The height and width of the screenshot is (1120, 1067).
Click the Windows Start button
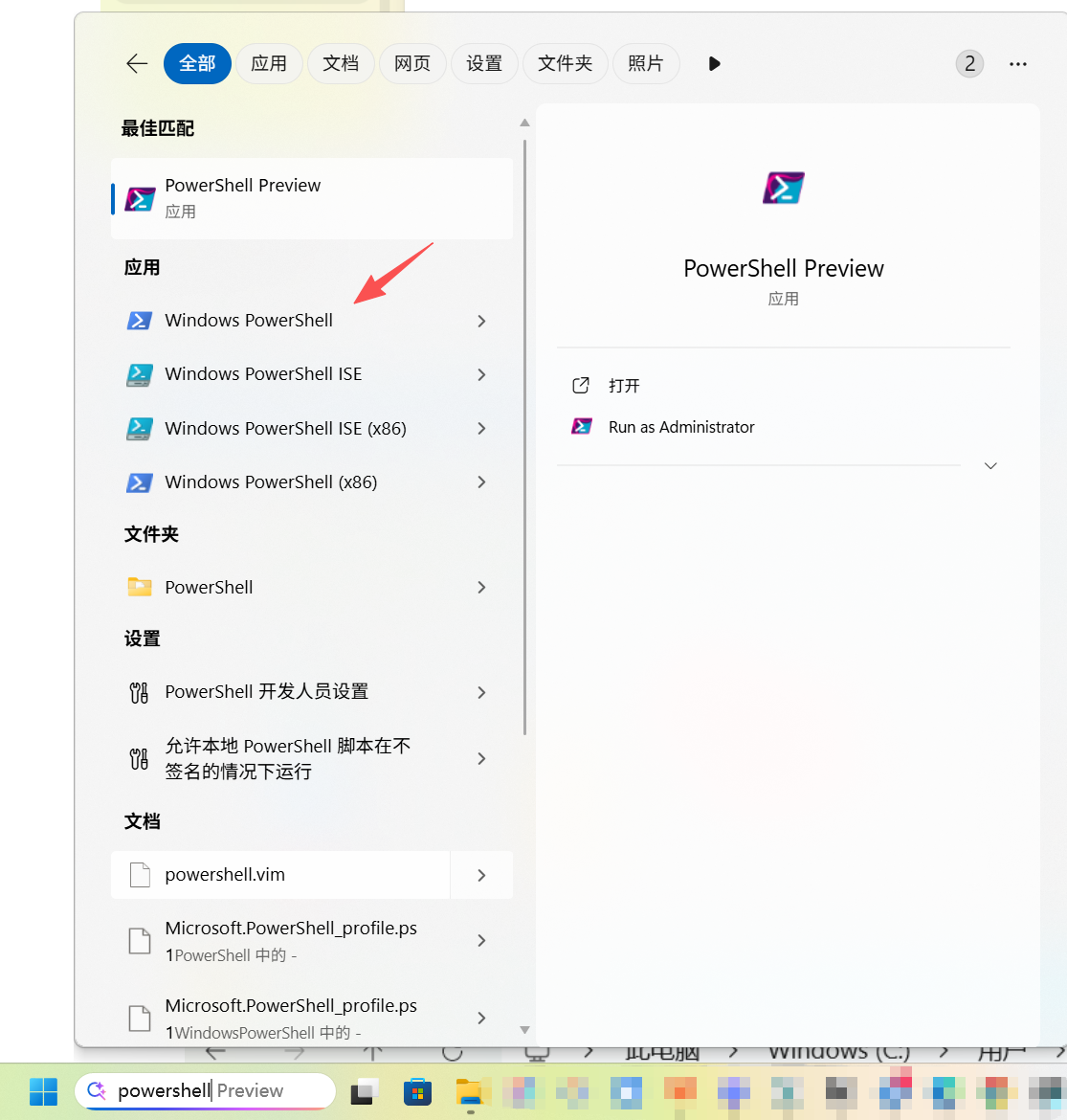(44, 1091)
